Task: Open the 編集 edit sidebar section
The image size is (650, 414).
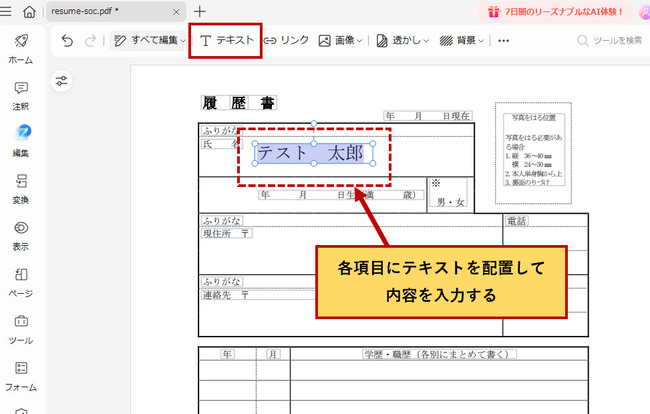Action: (21, 141)
